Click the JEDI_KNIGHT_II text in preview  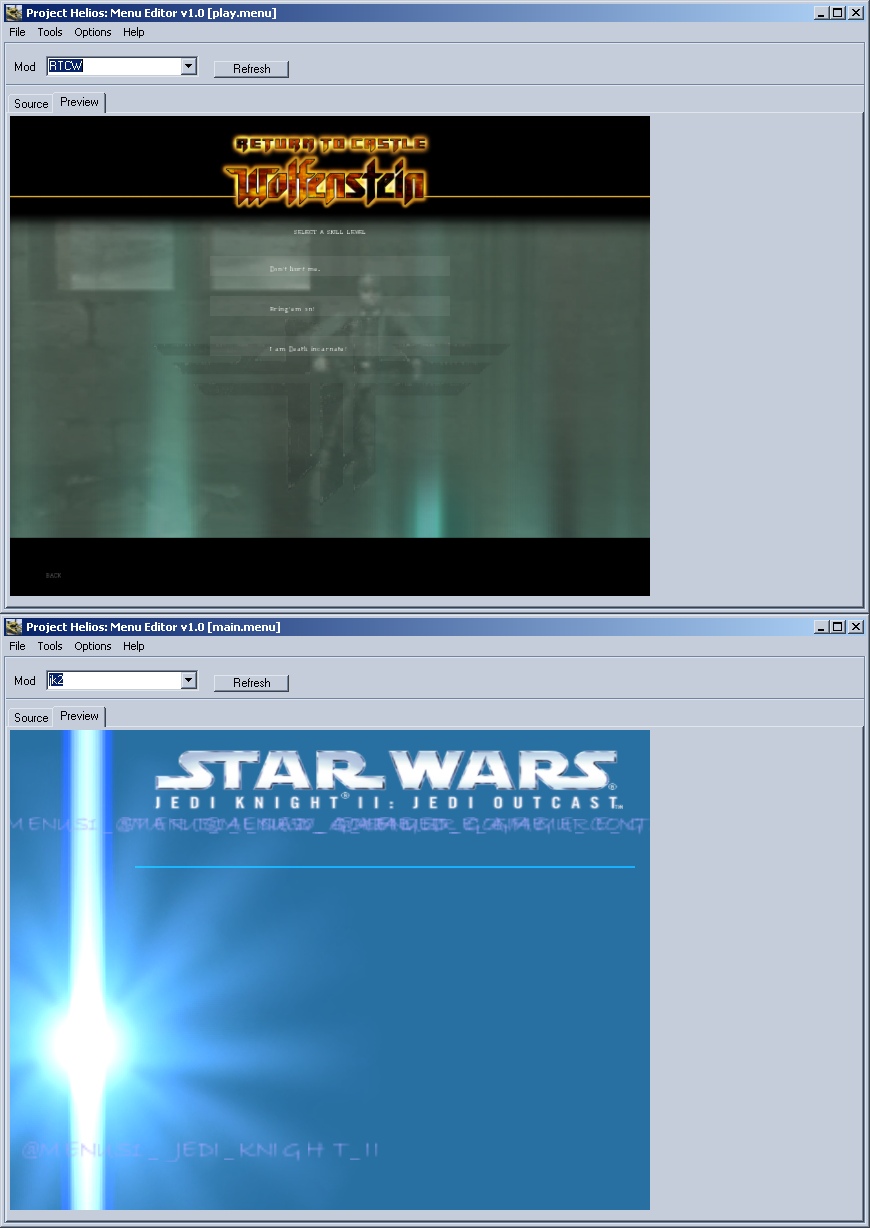200,1151
